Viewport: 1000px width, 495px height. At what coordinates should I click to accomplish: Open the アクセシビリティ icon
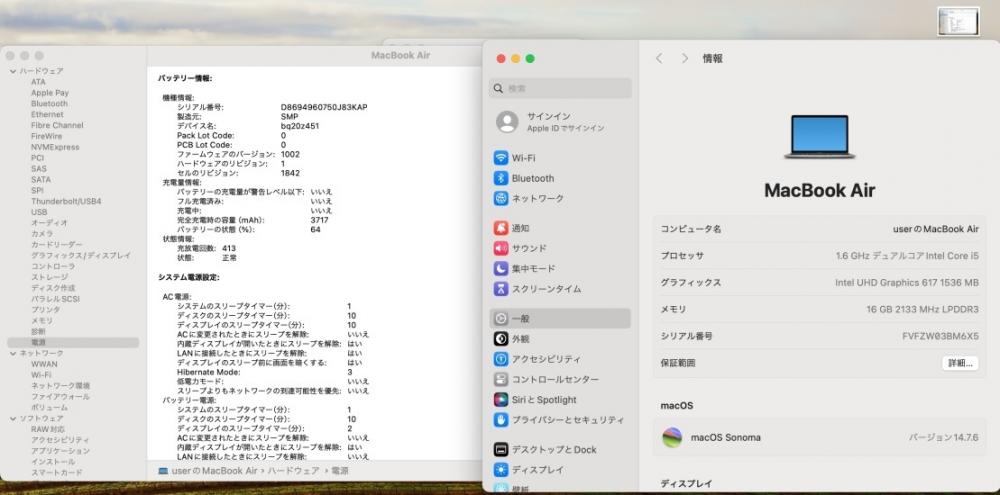click(x=501, y=359)
